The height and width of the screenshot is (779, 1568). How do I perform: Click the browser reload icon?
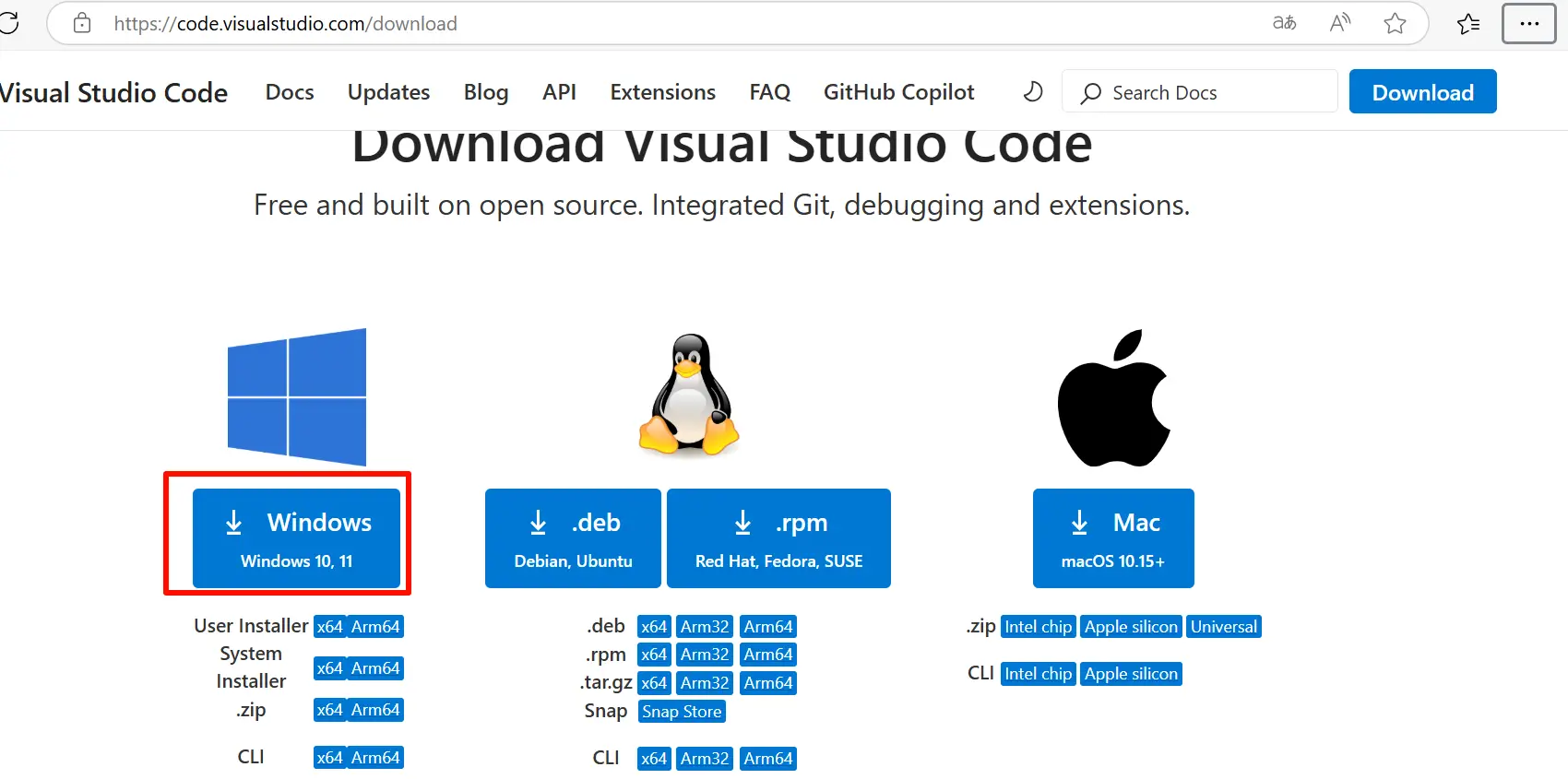[8, 23]
